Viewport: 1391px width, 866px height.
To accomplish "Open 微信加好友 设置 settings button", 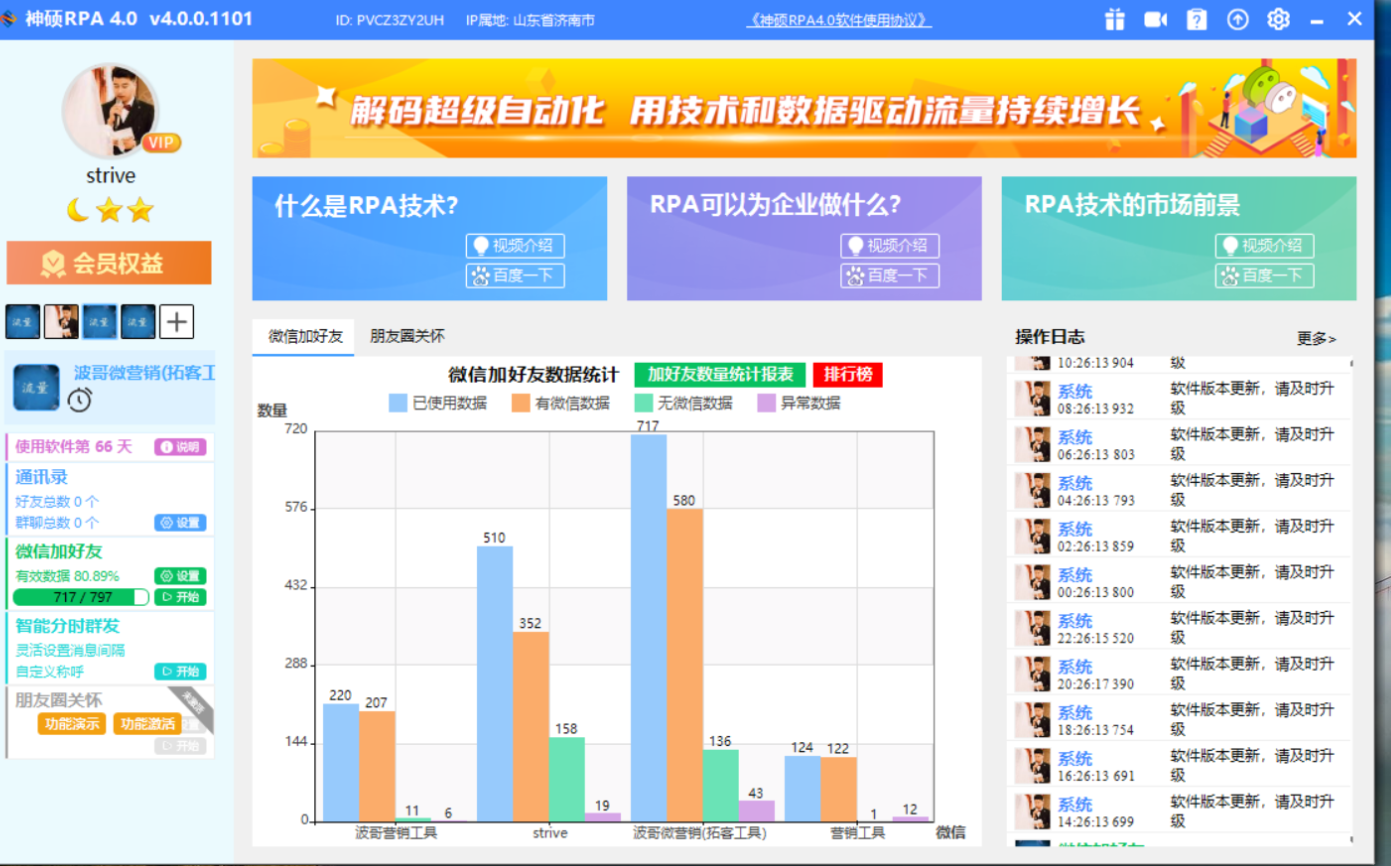I will click(180, 576).
